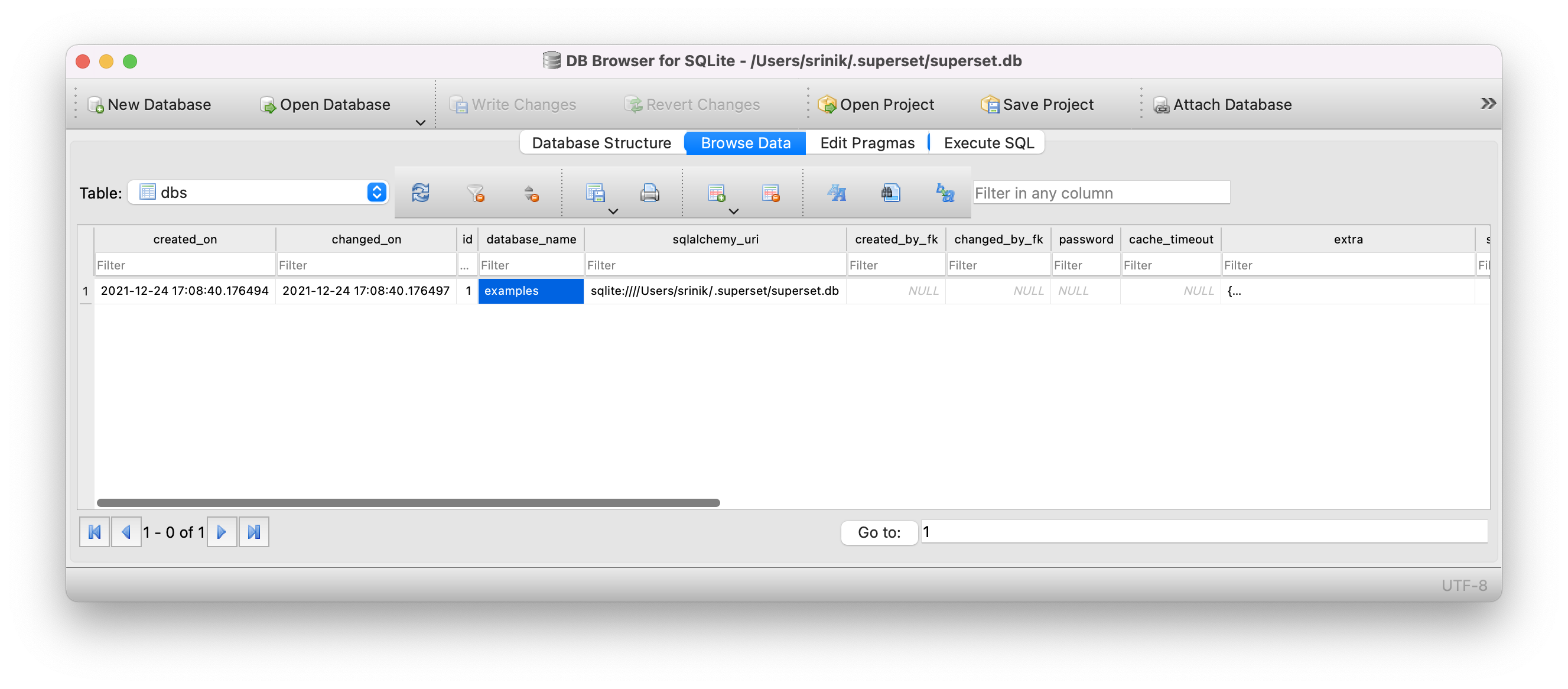Select the examples cell
Screen dimensions: 1568x689
531,291
